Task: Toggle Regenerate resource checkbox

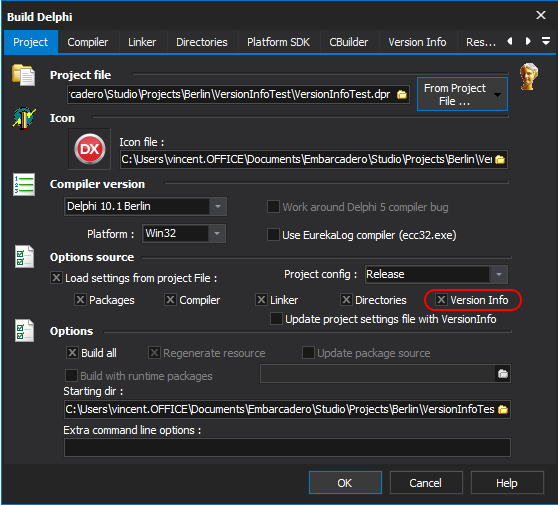Action: [154, 353]
